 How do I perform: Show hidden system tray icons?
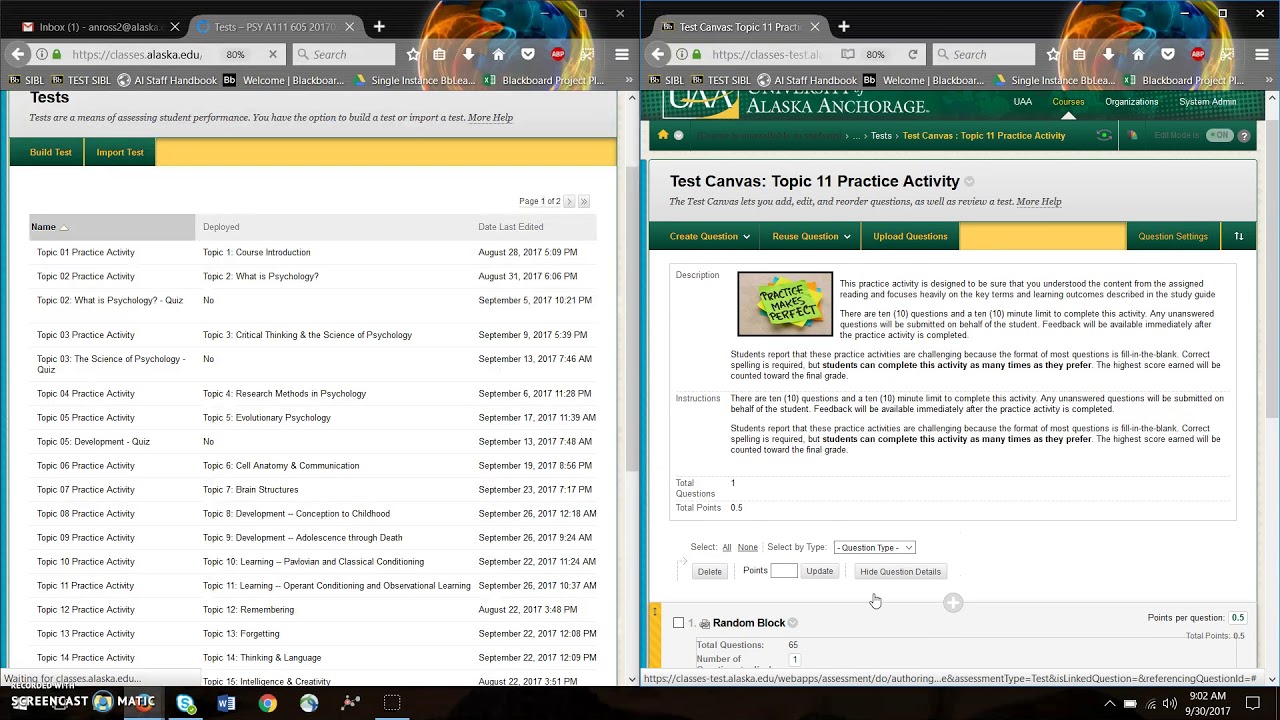1109,703
